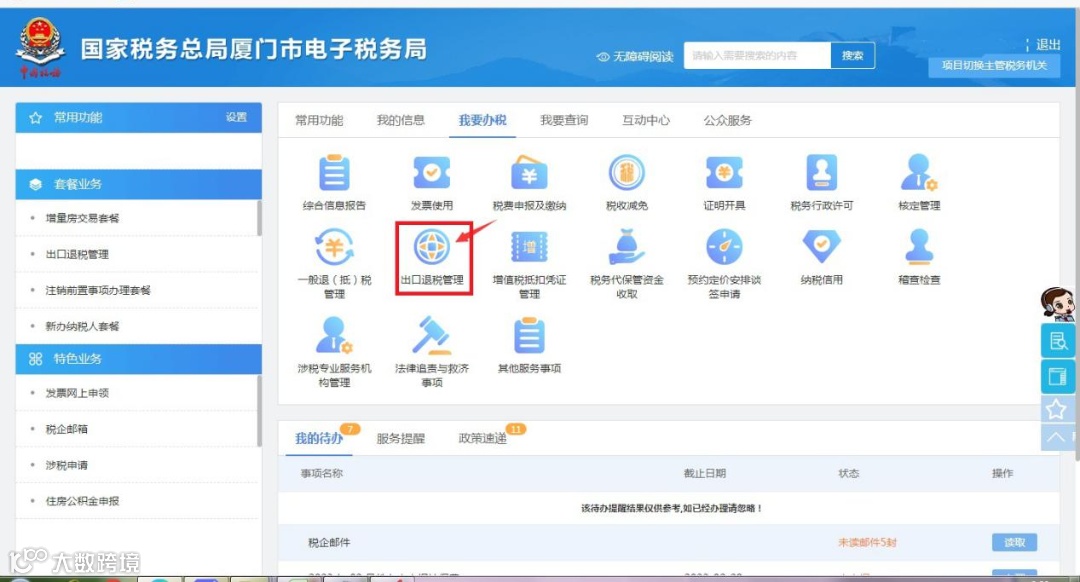Open the 稽查检查 icon
Screen dimensions: 1080x582
[920, 247]
